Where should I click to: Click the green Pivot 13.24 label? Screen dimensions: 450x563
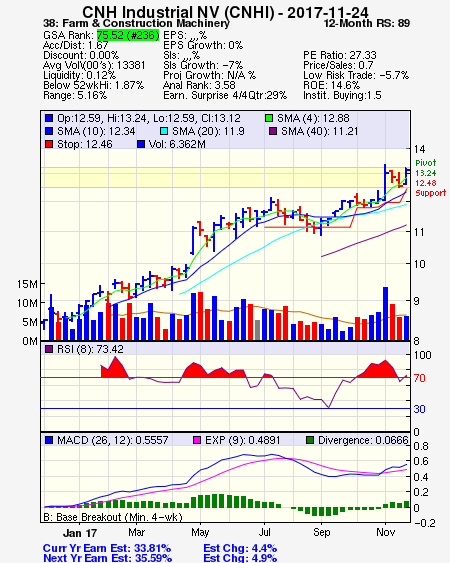tap(426, 168)
